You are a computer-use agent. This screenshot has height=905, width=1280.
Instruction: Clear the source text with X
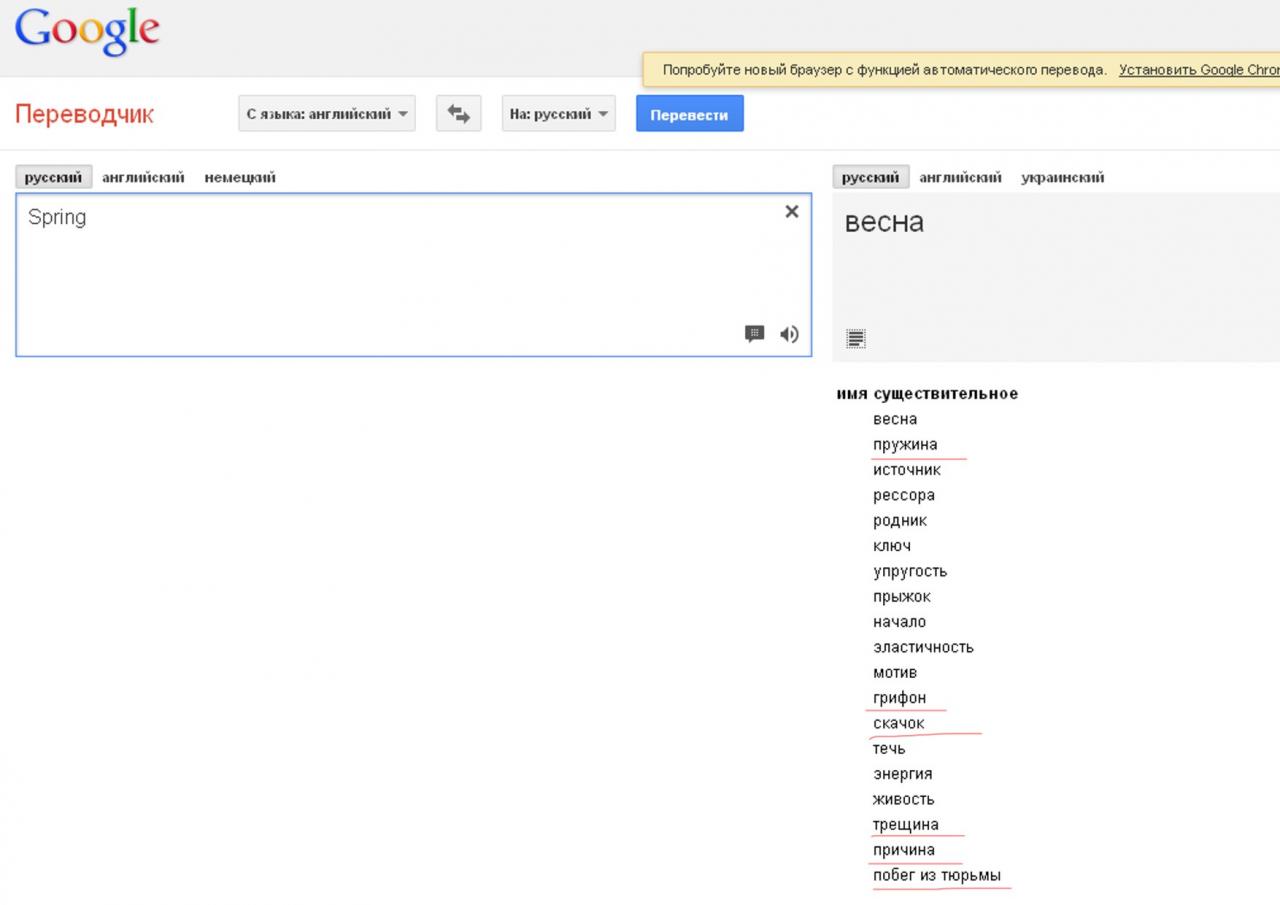click(791, 211)
